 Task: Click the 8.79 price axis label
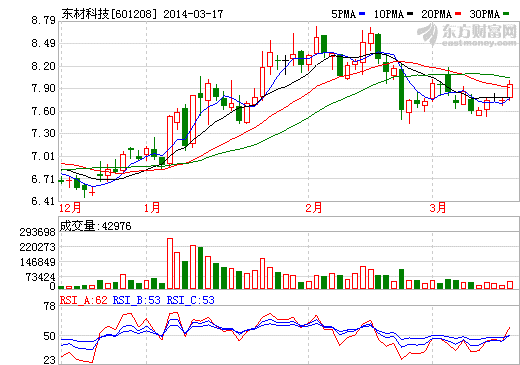(43, 20)
